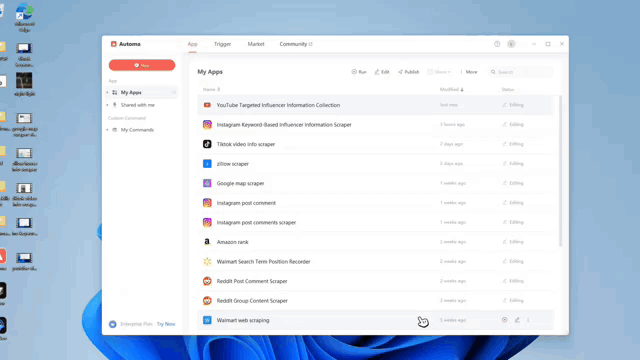Click the search magnifier icon
640x360 pixels.
493,72
